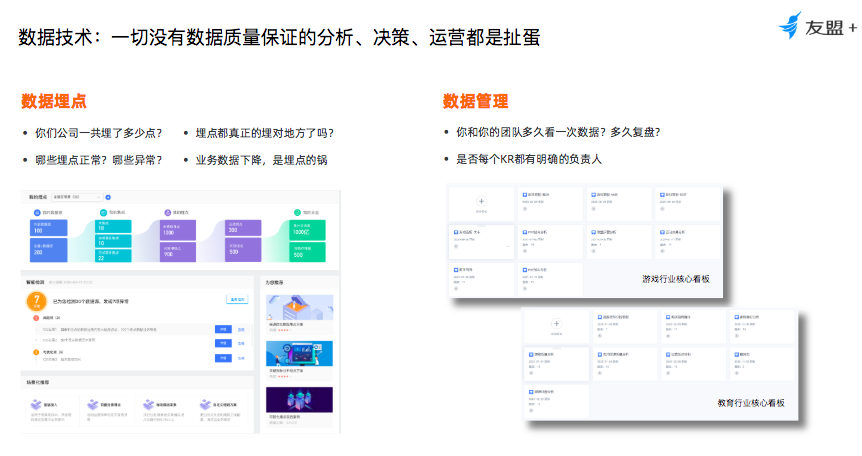Click the orange score badge showing 7
Viewport: 862px width, 456px height.
point(37,300)
